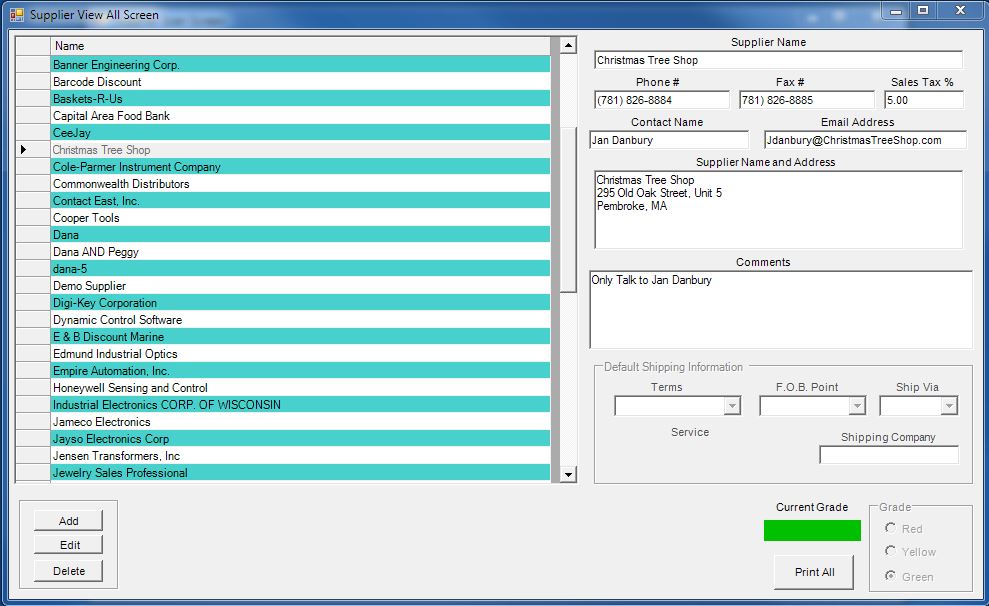
Task: Click the row header beside Cooper Tools
Action: (33, 218)
